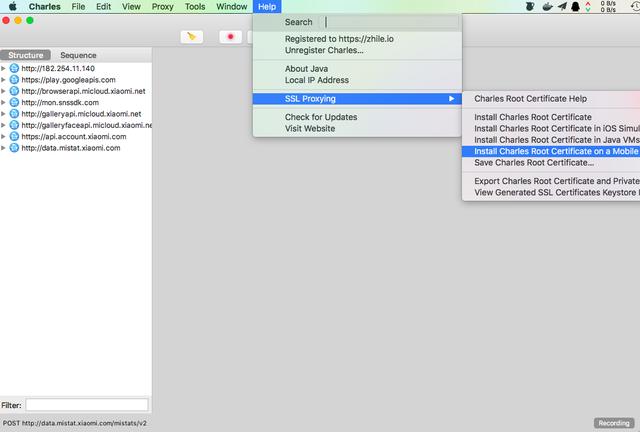Screen dimensions: 640x432
Task: Click the QQ penguin menu bar icon
Action: click(x=575, y=7)
